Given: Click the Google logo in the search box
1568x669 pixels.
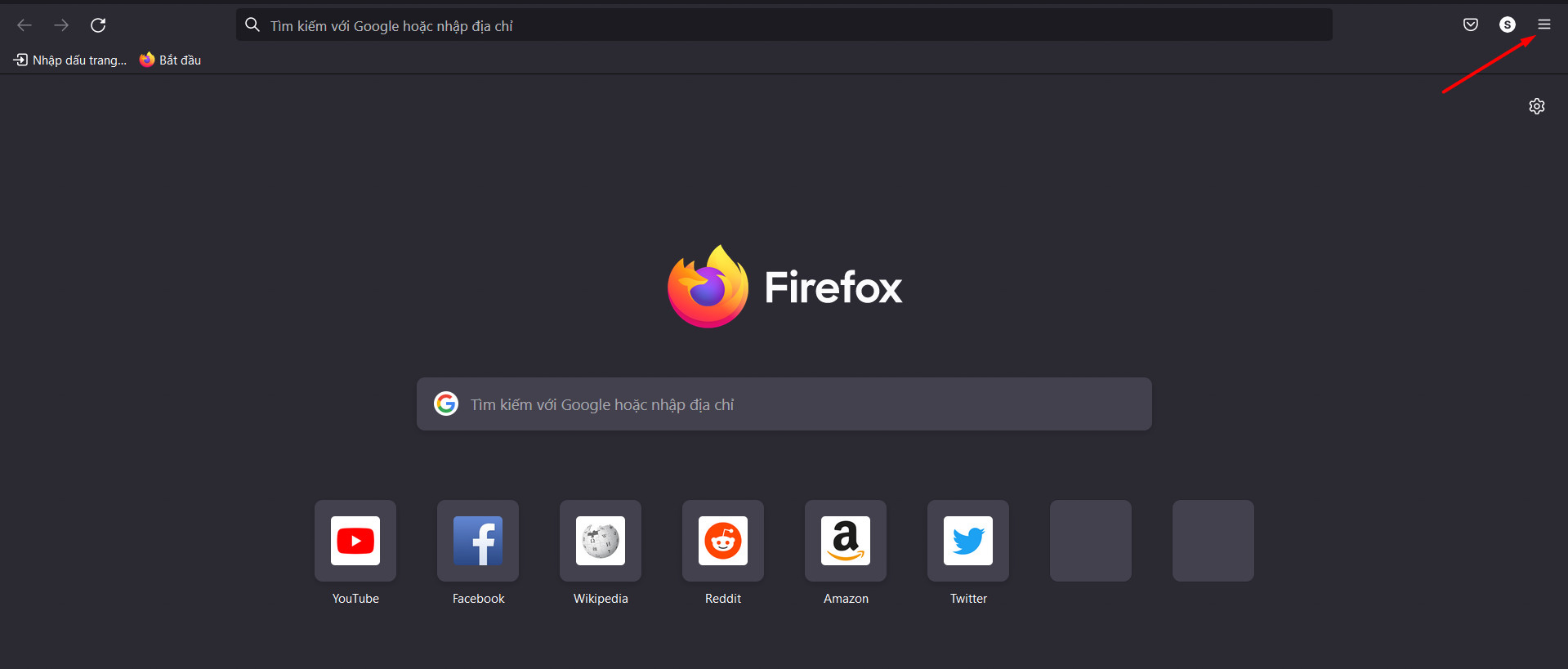Looking at the screenshot, I should (446, 404).
